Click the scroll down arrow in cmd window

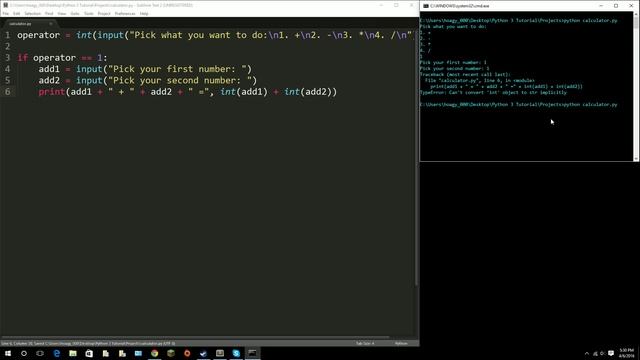pos(636,158)
